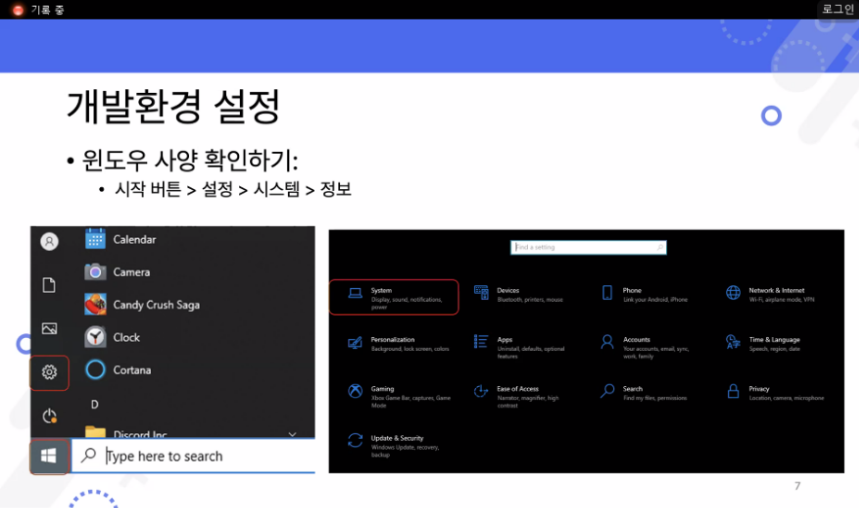Click the 개발환경 설정 slide title
Image resolution: width=859 pixels, height=508 pixels.
[173, 106]
